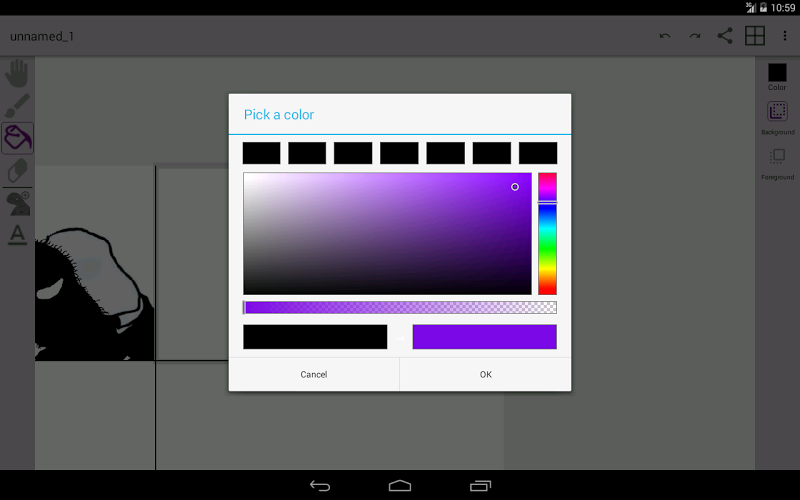800x500 pixels.
Task: Select the brush tool
Action: [17, 106]
